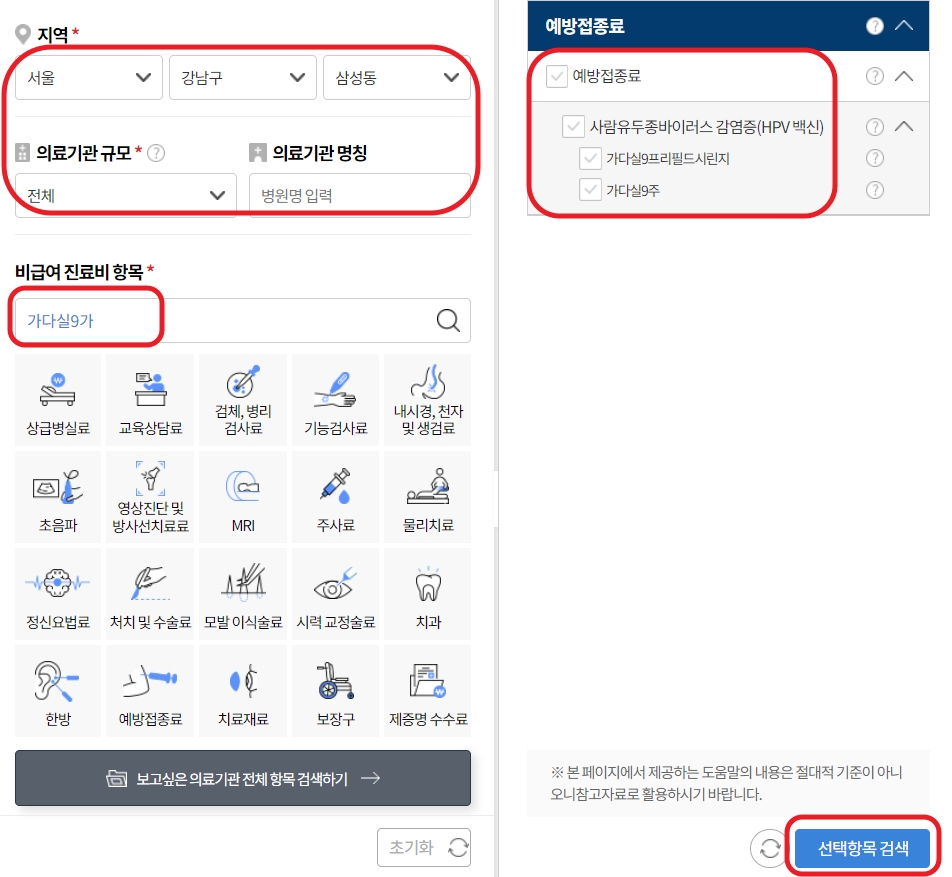Click the 치과 (dental) category icon

[427, 594]
